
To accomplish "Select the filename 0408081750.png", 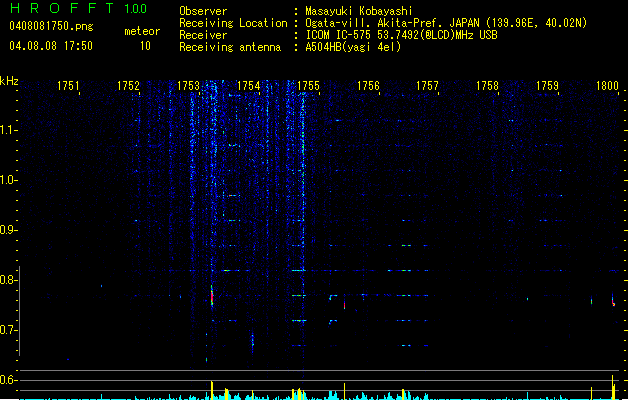I will (x=51, y=26).
